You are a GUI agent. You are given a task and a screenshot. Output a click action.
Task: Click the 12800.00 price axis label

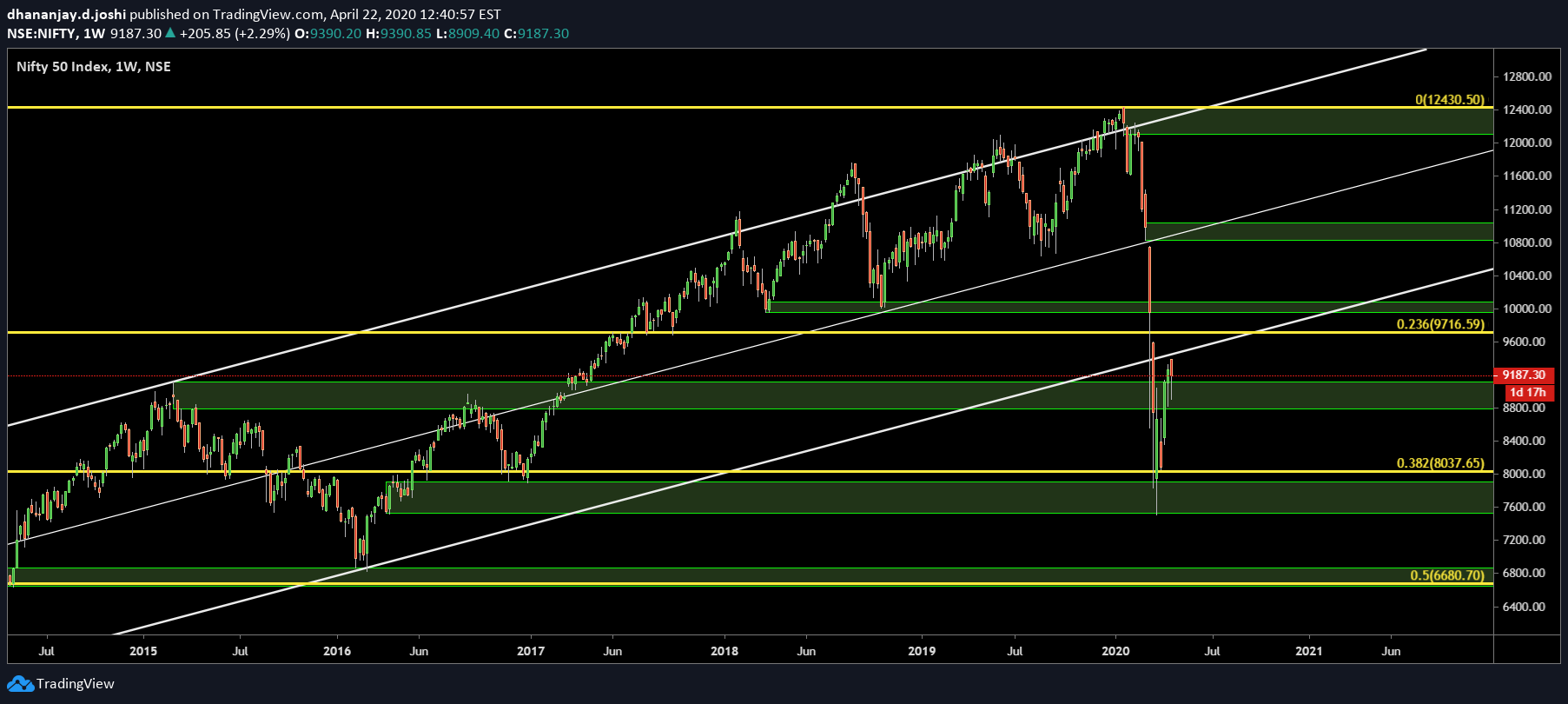(1527, 76)
